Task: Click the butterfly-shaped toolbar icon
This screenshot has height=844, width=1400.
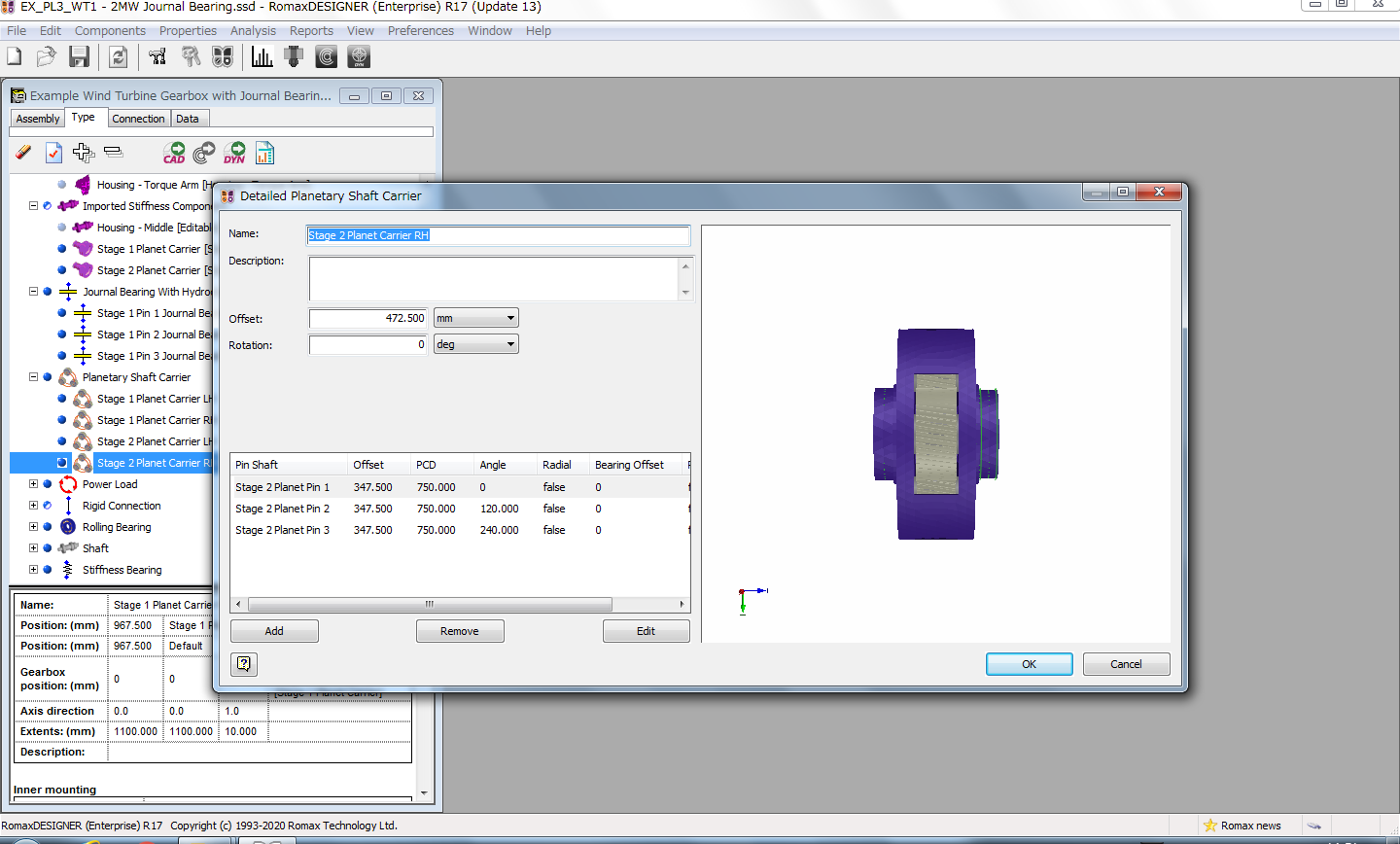Action: coord(223,57)
